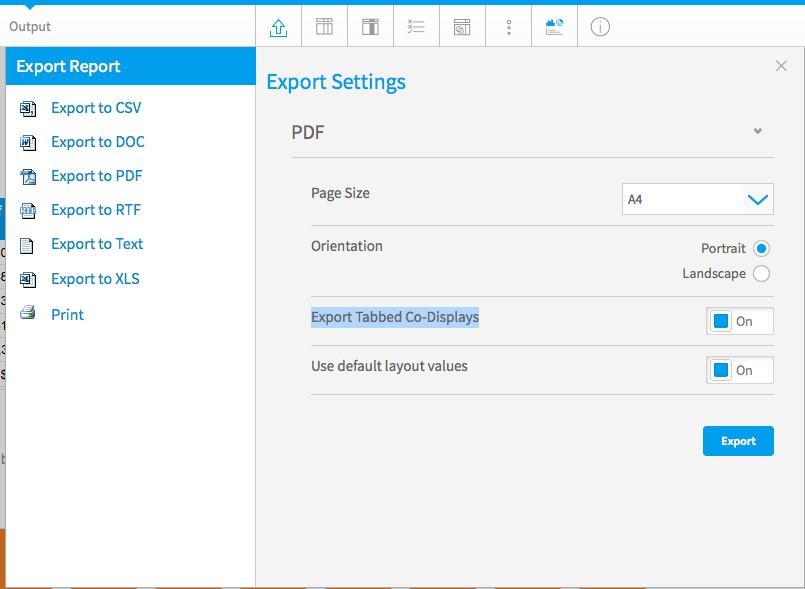
Task: Select Export to PDF option
Action: coord(97,176)
